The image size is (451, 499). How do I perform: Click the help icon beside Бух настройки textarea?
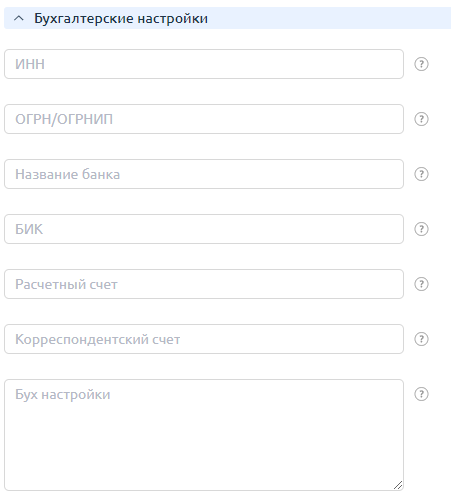(421, 394)
